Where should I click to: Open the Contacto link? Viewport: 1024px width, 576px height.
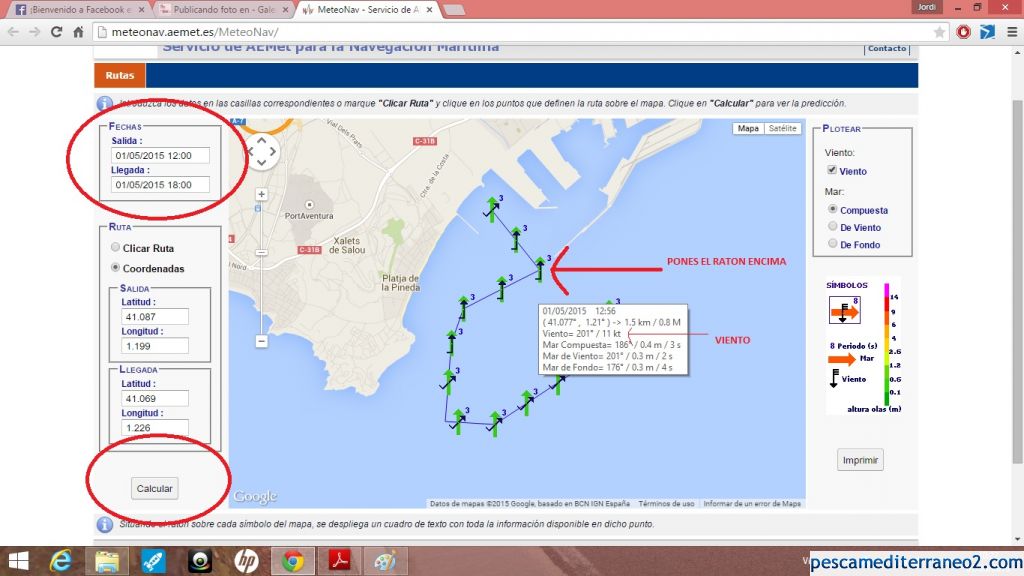[x=887, y=48]
